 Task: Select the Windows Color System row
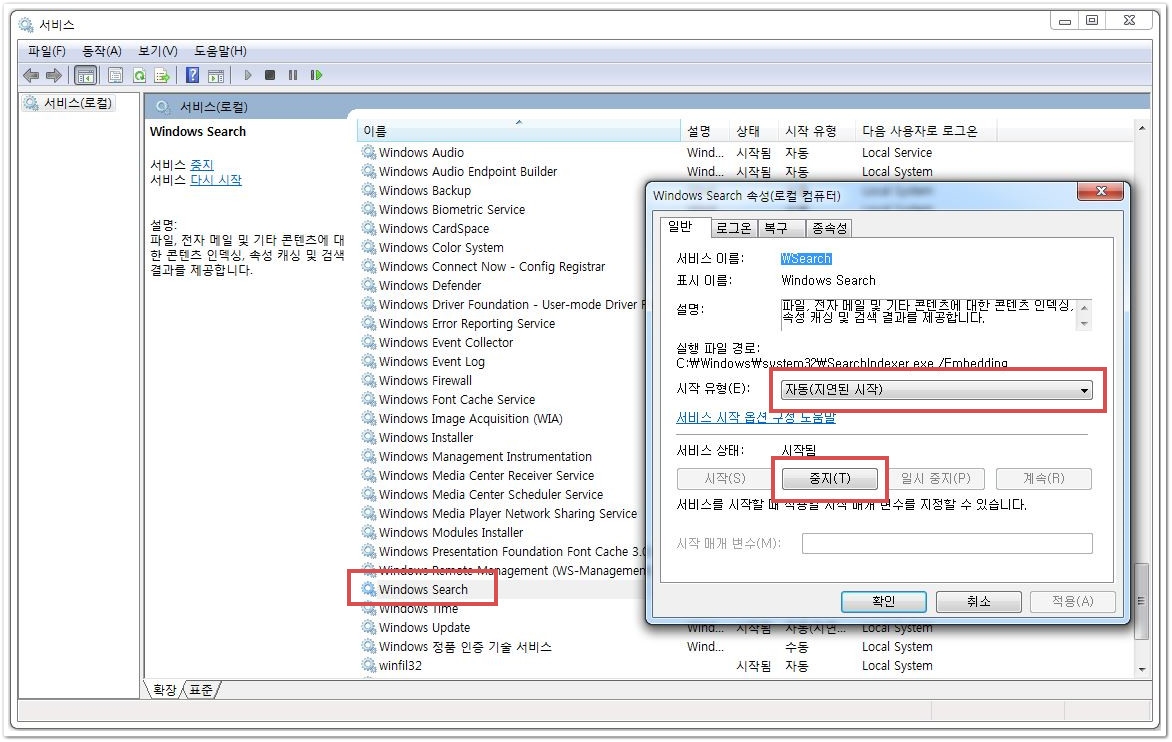[441, 247]
